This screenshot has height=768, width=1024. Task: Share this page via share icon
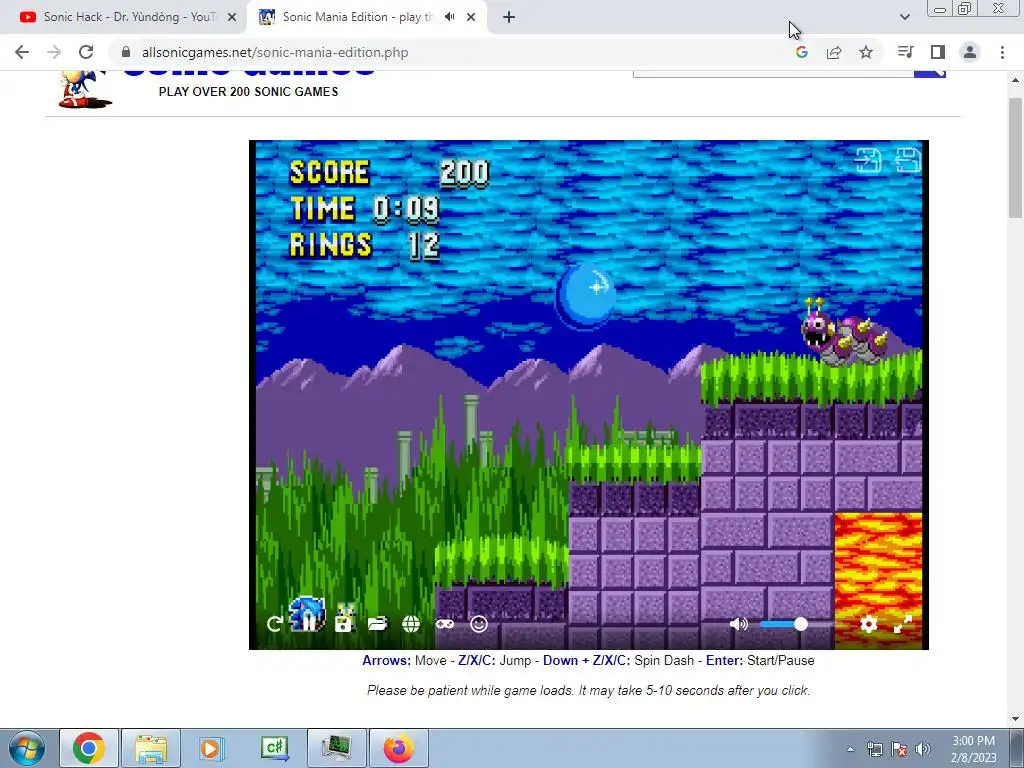[834, 52]
